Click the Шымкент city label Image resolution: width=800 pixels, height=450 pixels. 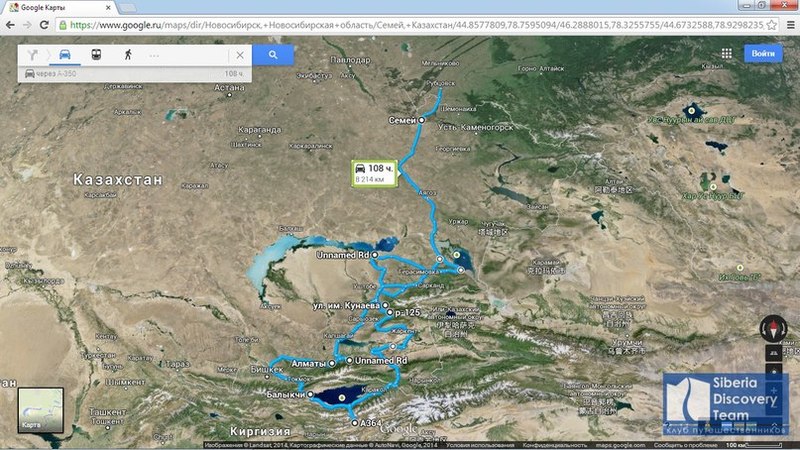click(x=126, y=382)
